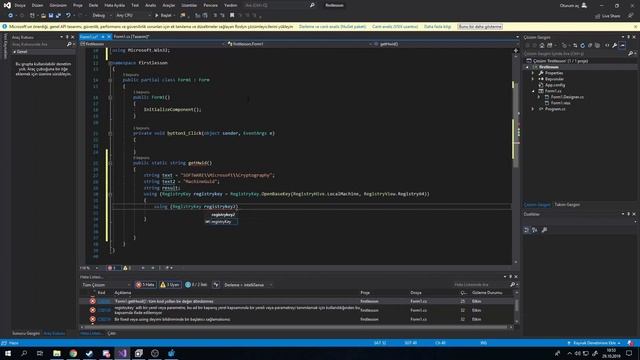Click the Refresh icon in the Solution Explorer toolbar
This screenshot has width=640, height=360.
582,45
